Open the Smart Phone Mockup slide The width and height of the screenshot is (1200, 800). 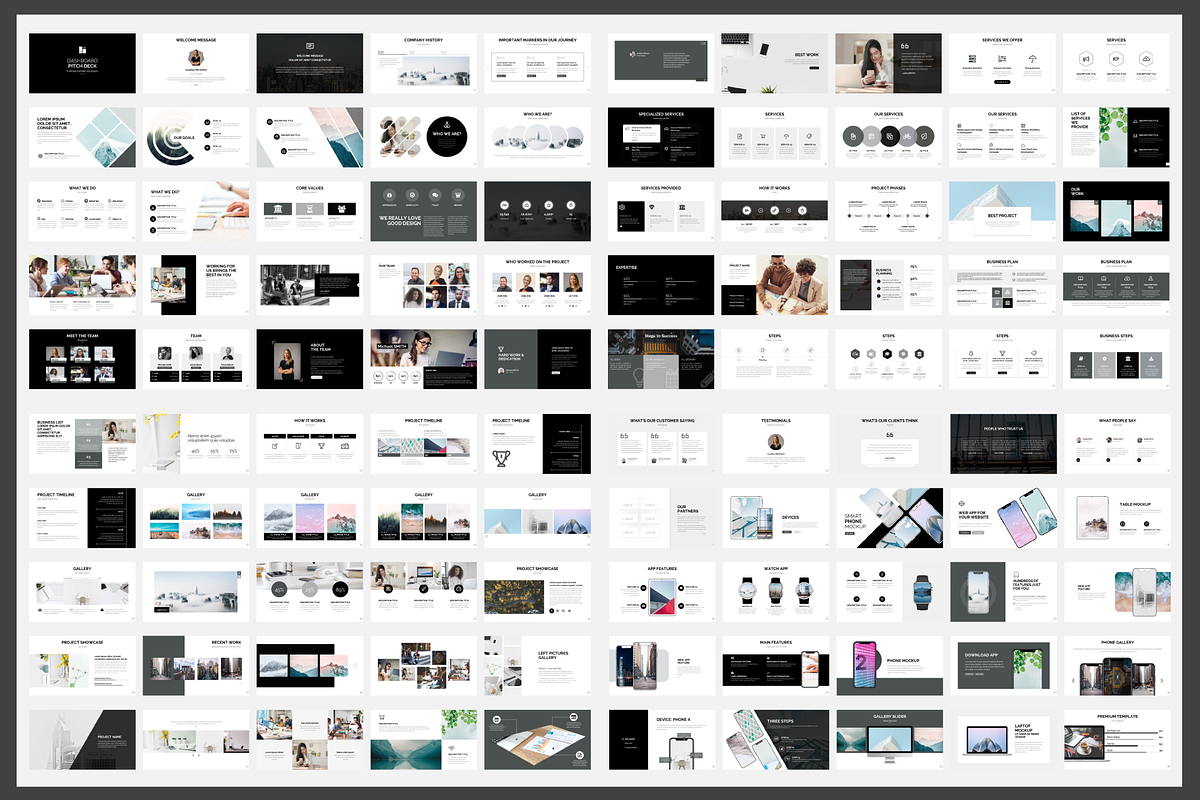coord(888,518)
